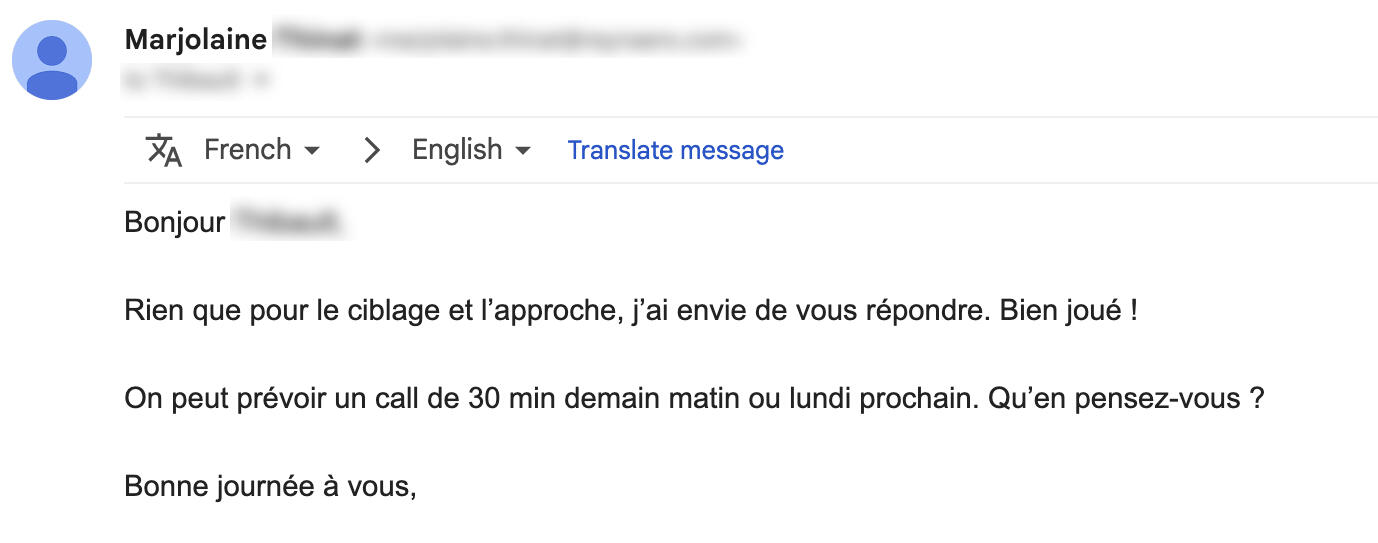Open the English target language dropdown
Viewport: 1378px width, 543px height.
click(x=470, y=150)
